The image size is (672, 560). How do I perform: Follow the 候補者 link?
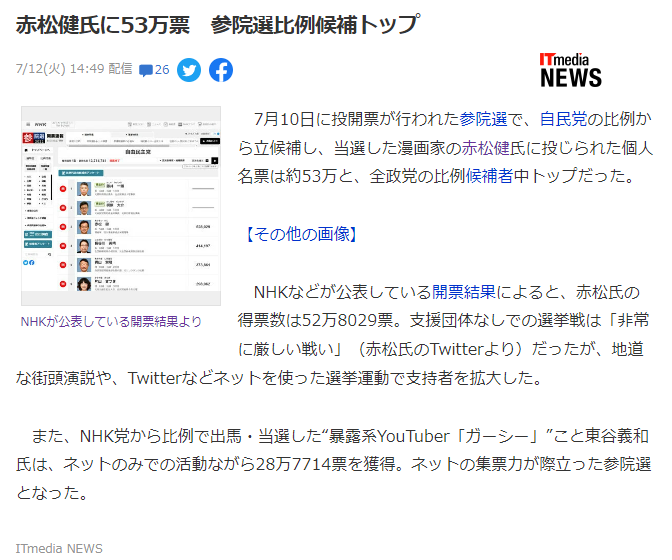point(489,176)
